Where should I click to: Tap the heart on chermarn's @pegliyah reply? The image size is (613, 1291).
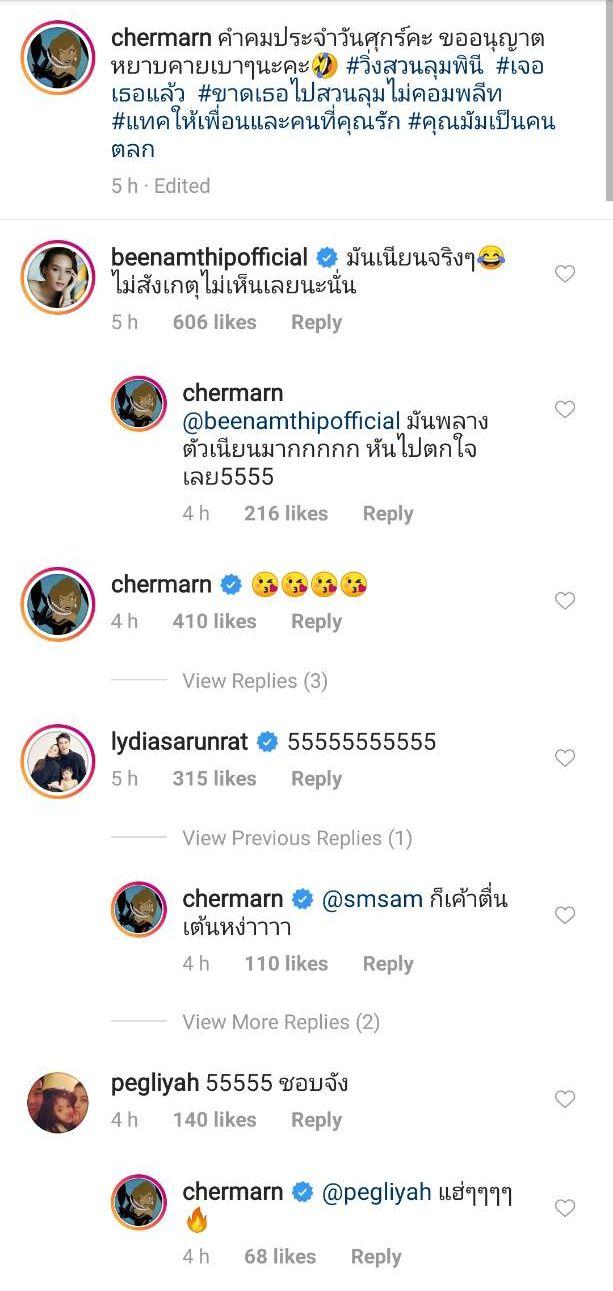click(565, 1208)
